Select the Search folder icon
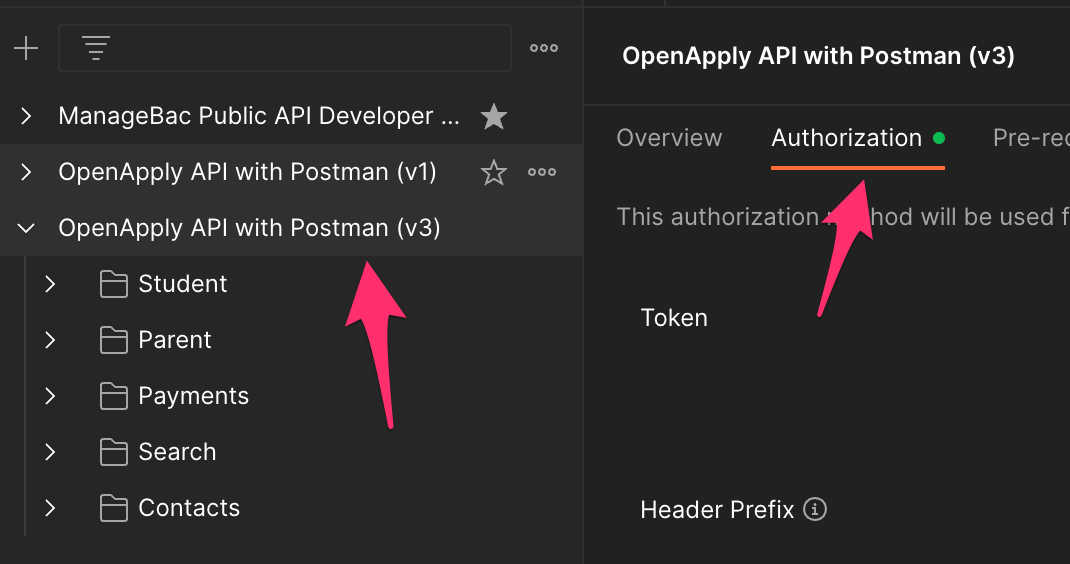This screenshot has height=564, width=1070. (x=113, y=452)
